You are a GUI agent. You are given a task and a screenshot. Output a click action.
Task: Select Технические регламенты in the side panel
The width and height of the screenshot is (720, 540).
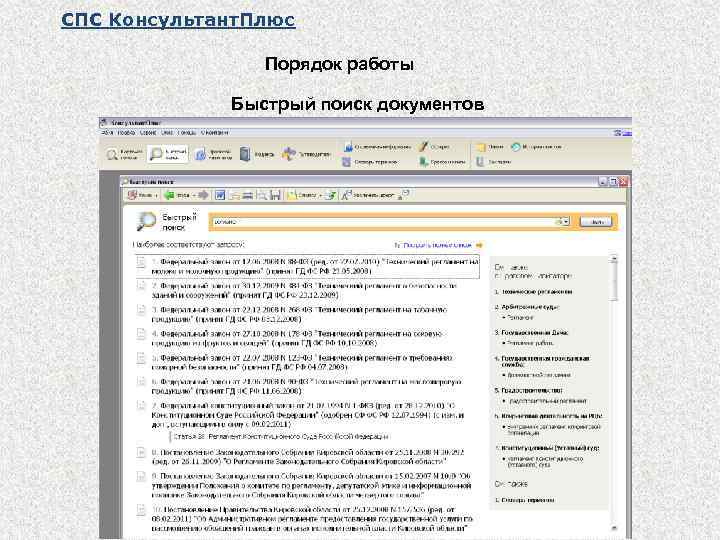click(536, 292)
